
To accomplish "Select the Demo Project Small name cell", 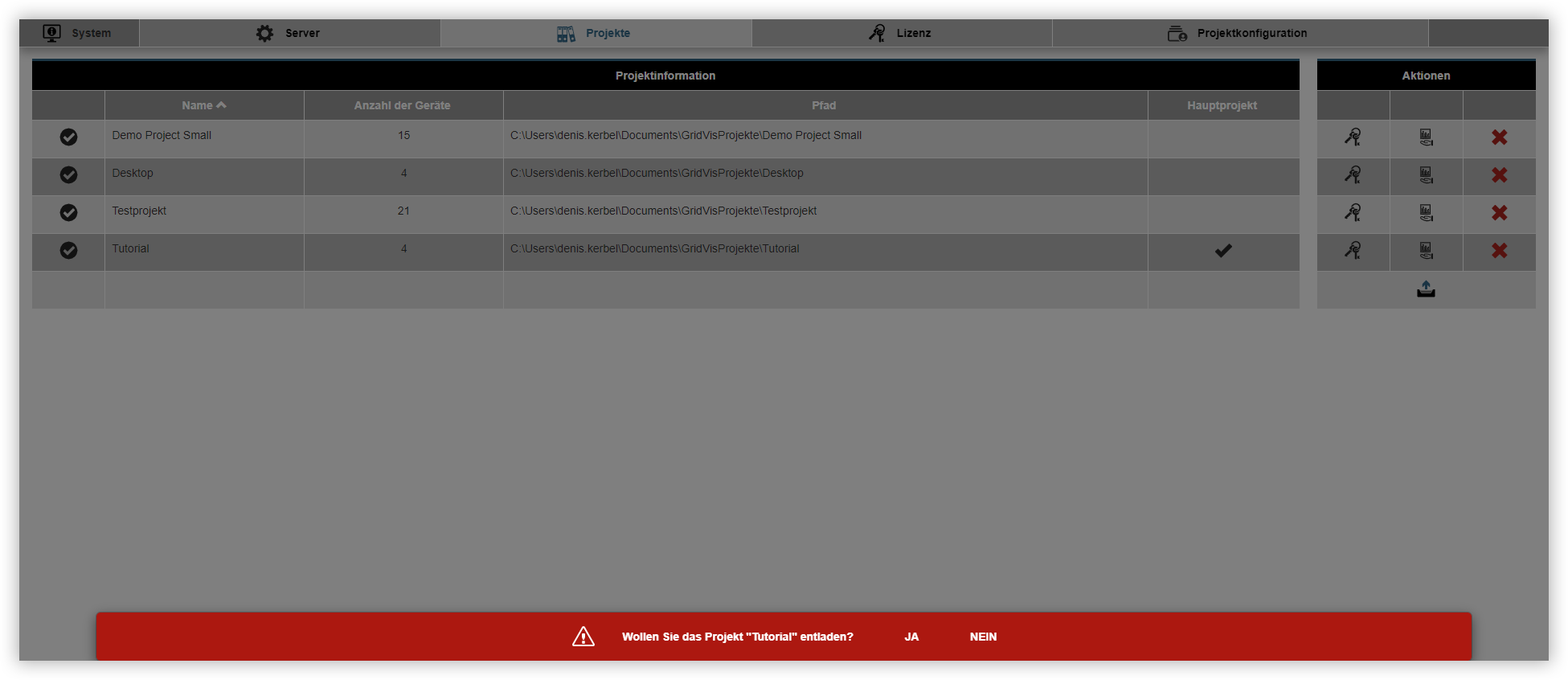I will 204,138.
